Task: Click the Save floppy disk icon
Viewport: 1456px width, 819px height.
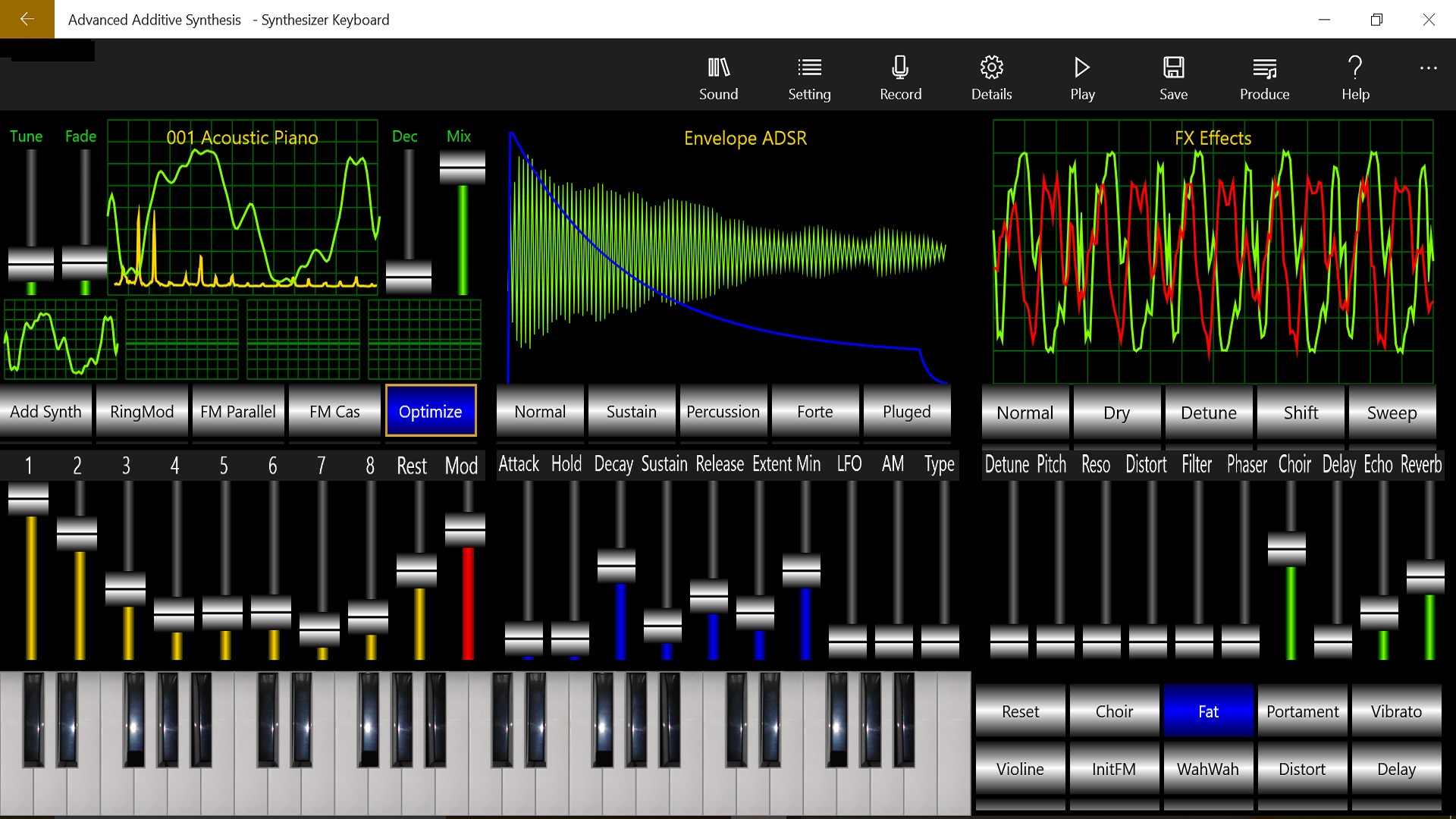Action: 1173,68
